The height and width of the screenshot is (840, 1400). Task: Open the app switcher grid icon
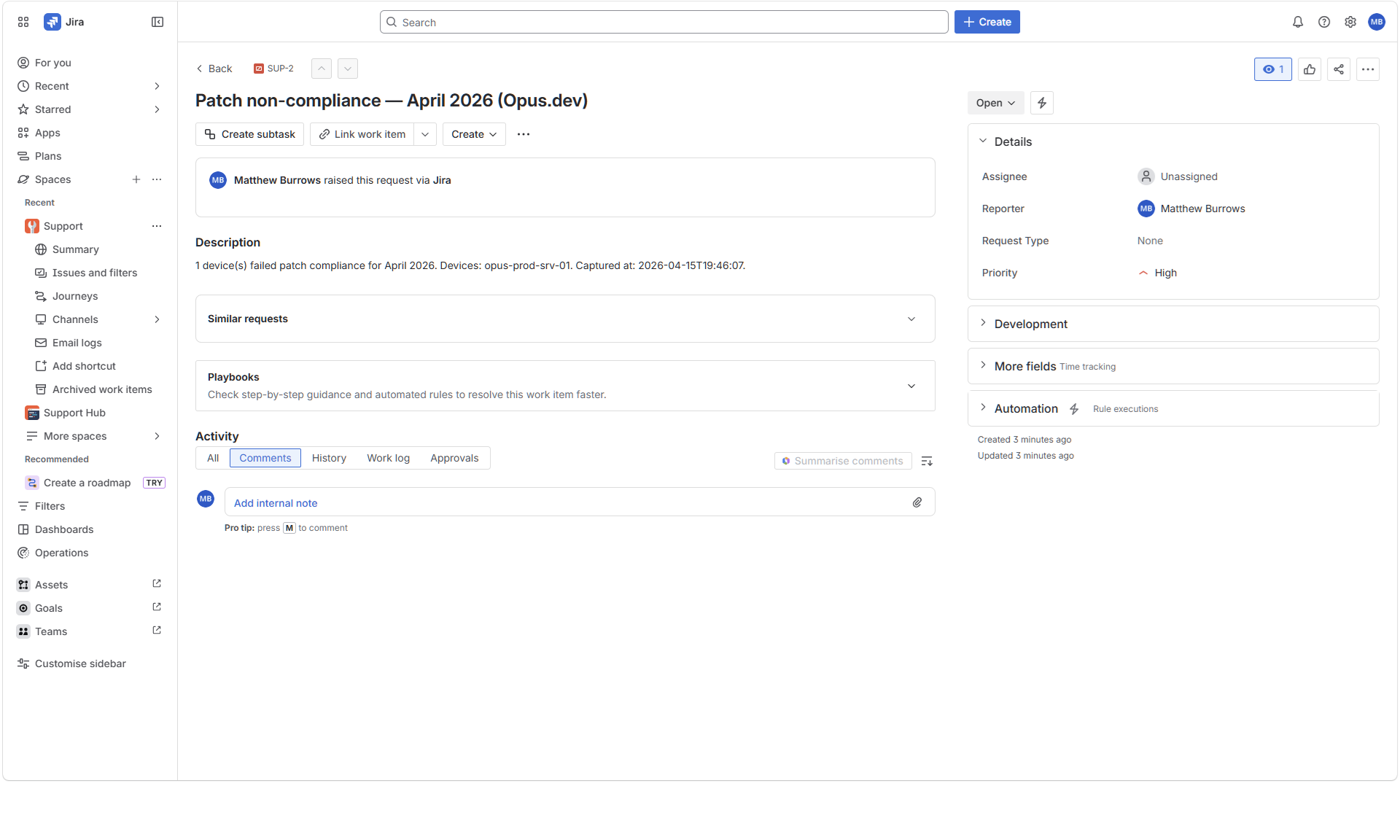23,22
